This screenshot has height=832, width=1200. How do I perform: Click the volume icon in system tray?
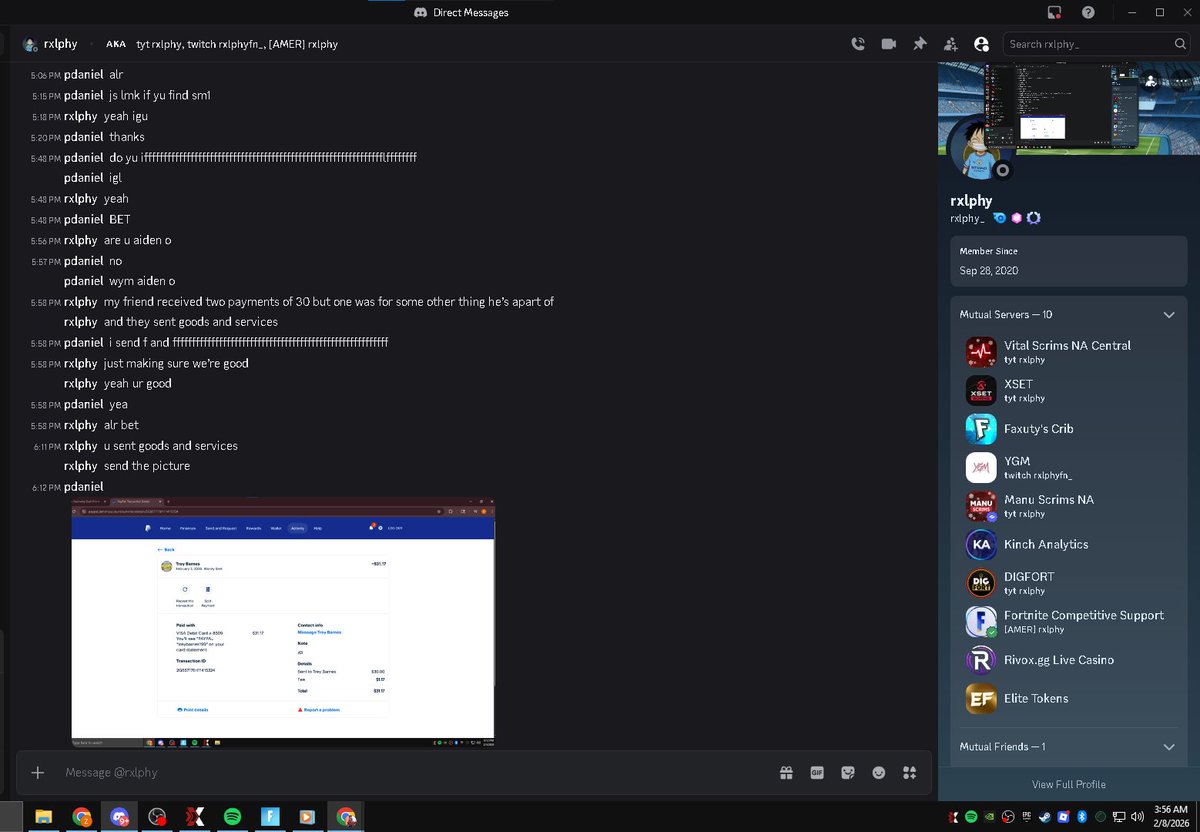pyautogui.click(x=1136, y=817)
